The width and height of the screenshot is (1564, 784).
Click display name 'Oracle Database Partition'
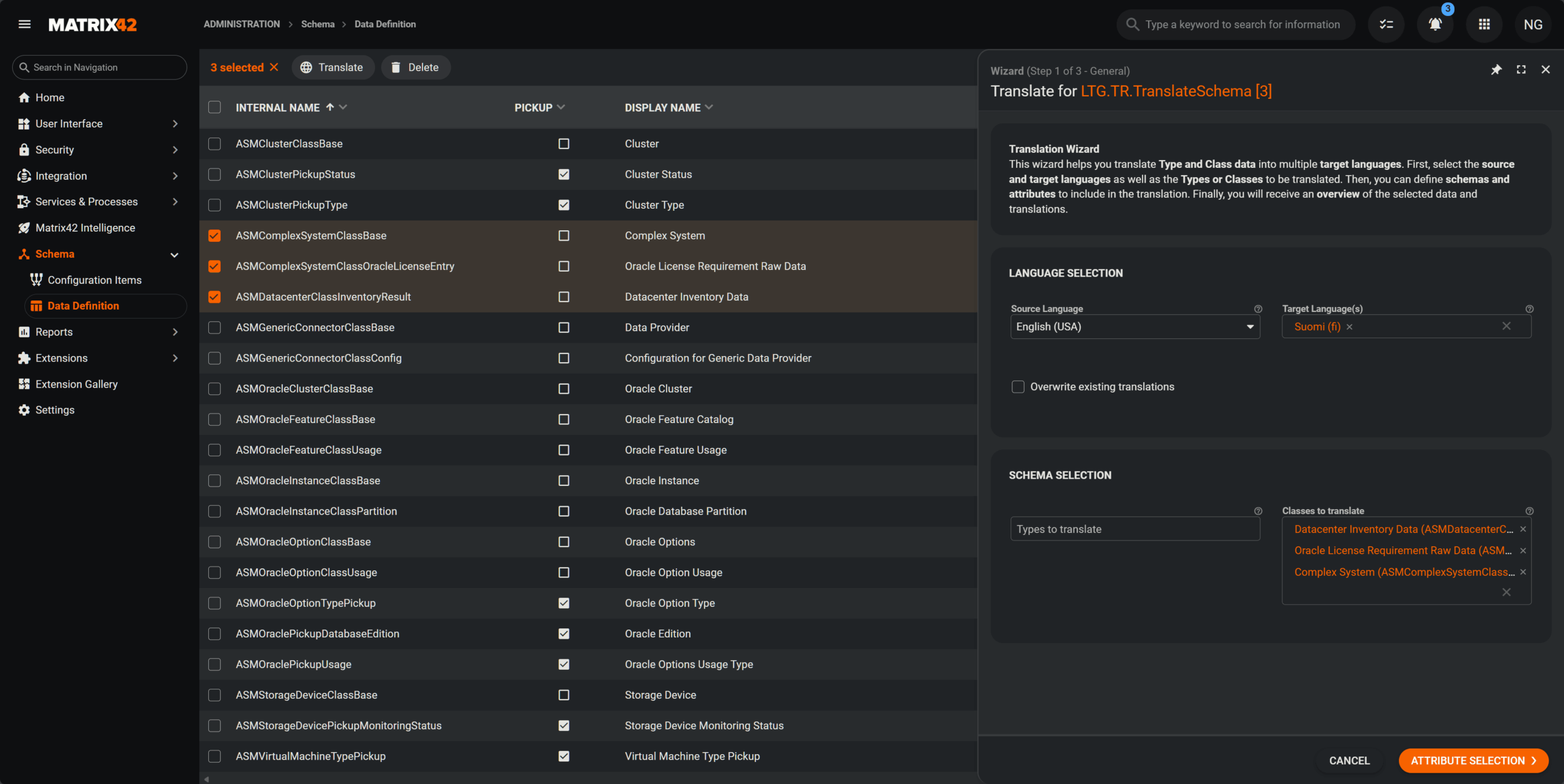pyautogui.click(x=685, y=511)
